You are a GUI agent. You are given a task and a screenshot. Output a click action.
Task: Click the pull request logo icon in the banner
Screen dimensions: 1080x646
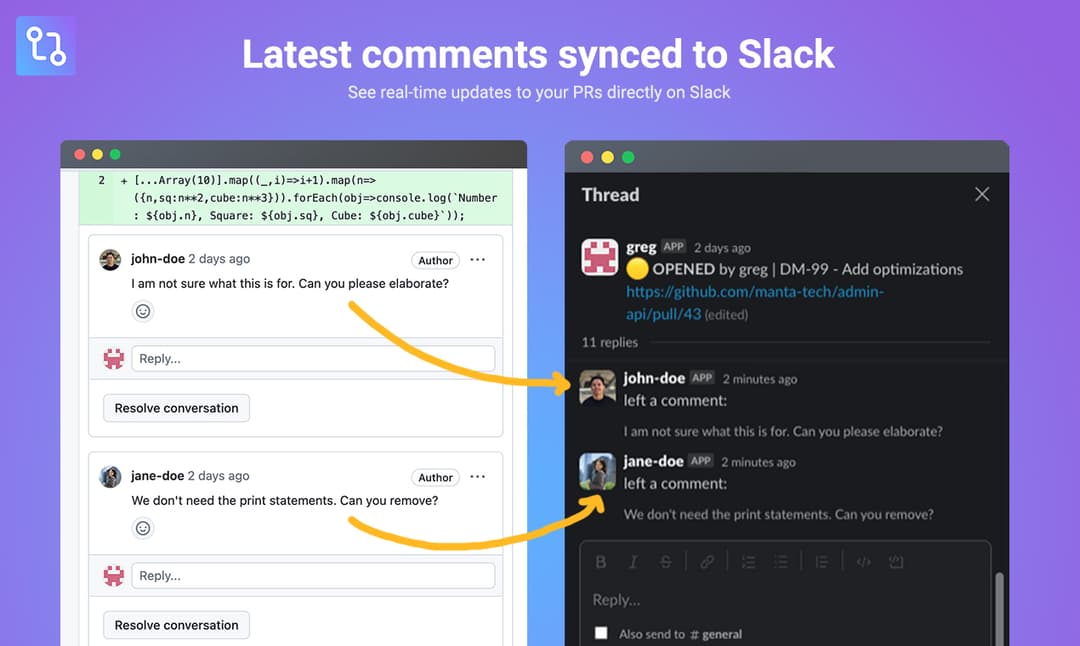click(46, 45)
